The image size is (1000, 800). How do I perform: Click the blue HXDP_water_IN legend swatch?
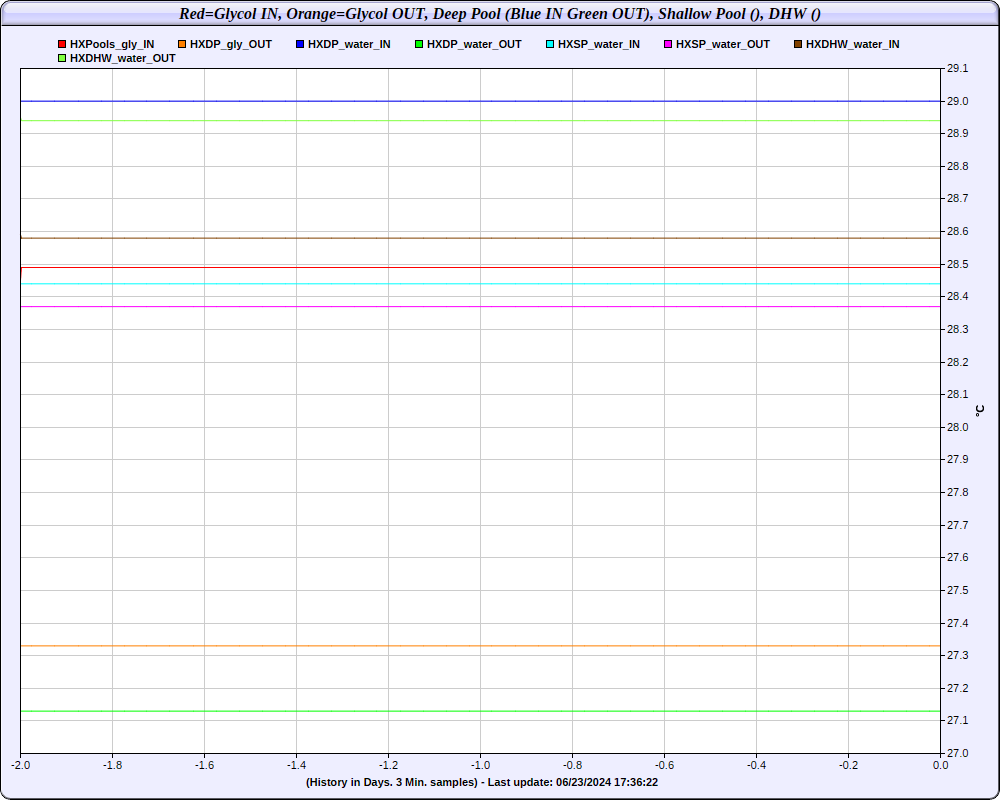point(300,45)
